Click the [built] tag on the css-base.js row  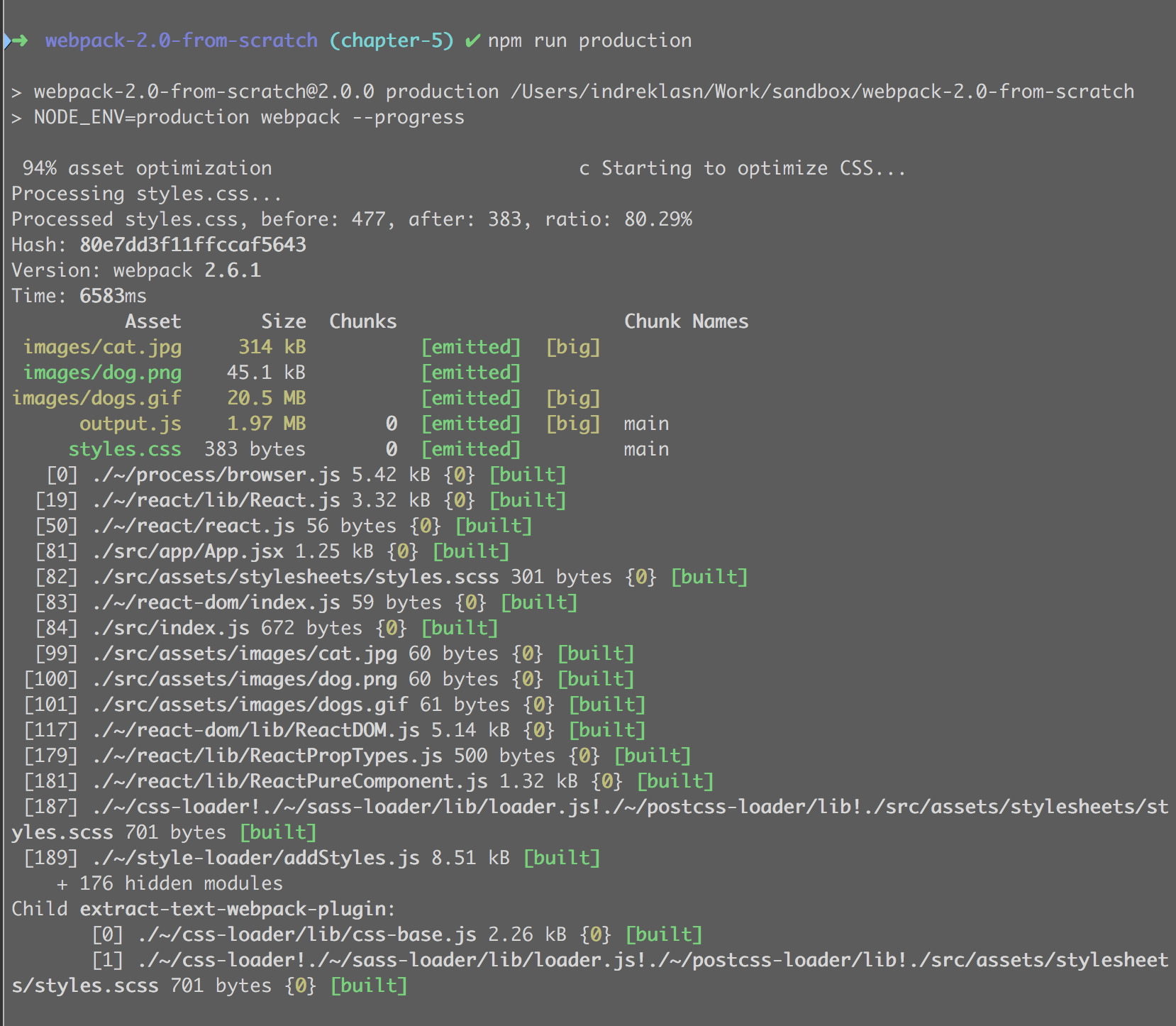pos(664,934)
